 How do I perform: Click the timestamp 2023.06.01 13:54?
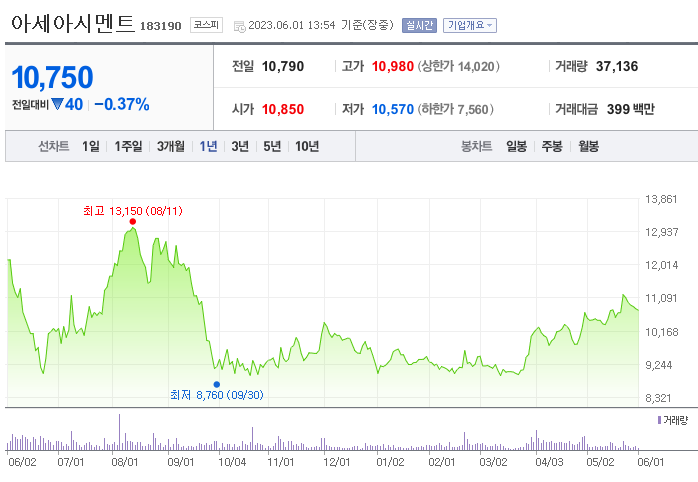point(292,25)
